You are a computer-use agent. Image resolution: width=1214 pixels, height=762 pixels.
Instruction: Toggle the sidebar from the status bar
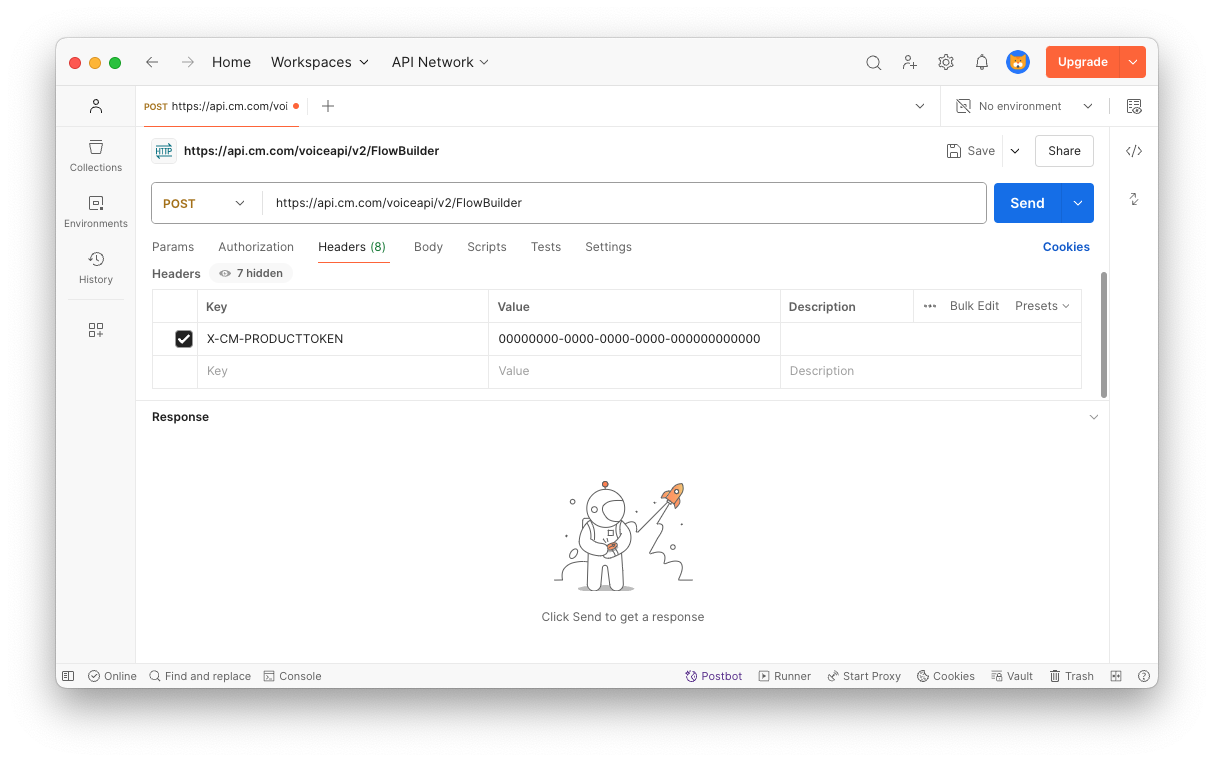(68, 676)
